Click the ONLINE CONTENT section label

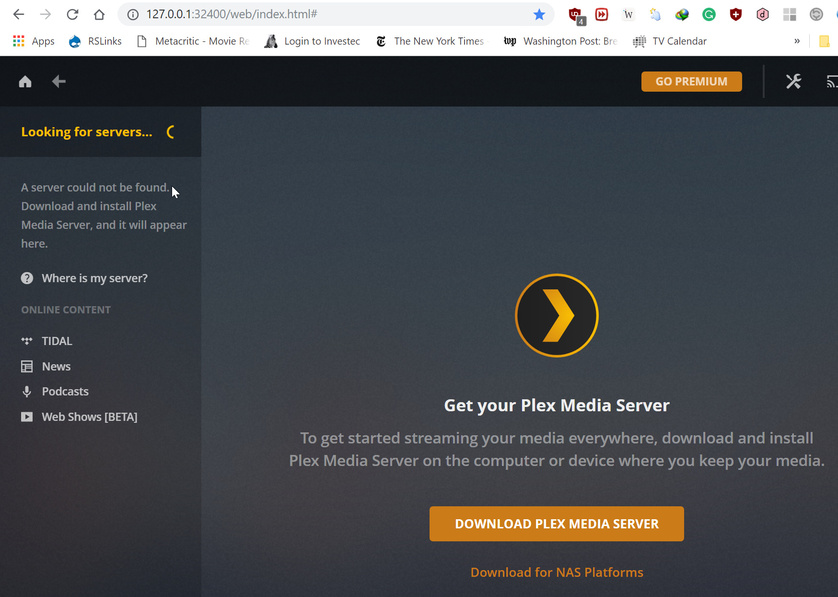pyautogui.click(x=66, y=310)
